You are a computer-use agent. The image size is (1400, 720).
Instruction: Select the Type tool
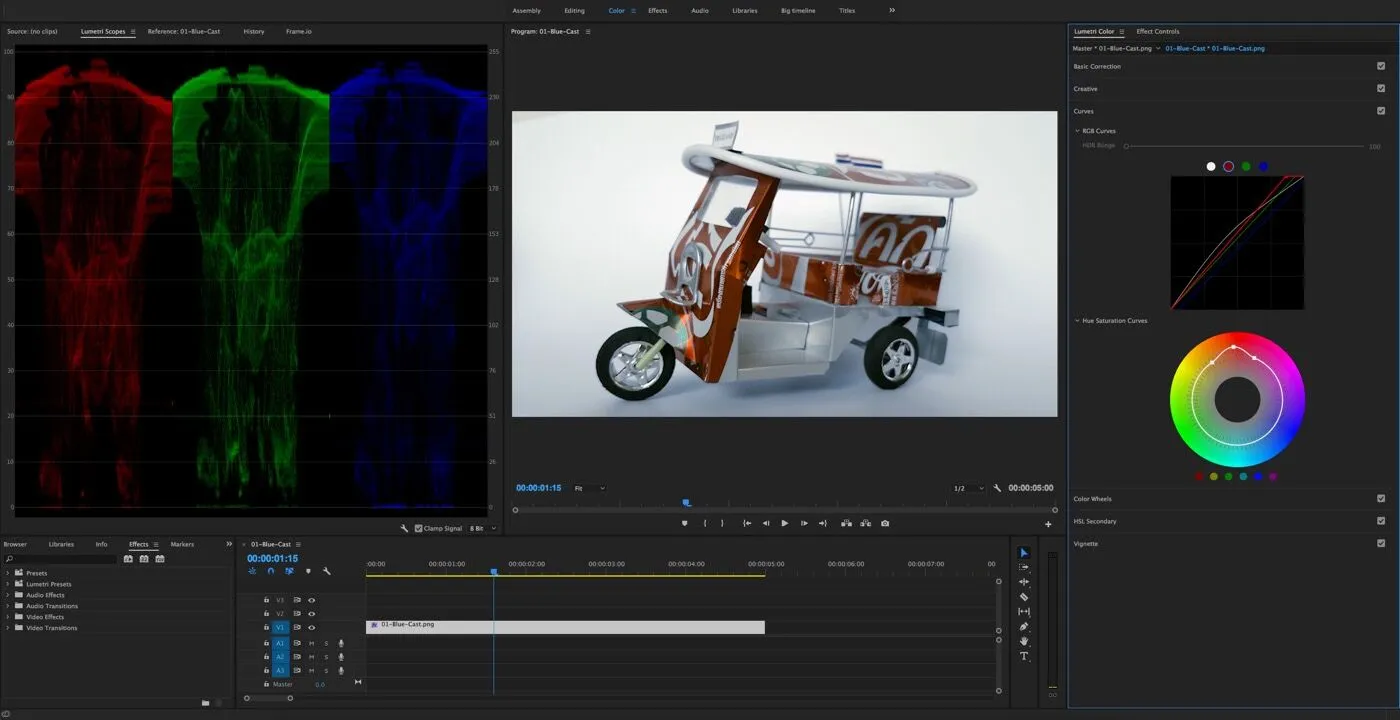pos(1024,656)
